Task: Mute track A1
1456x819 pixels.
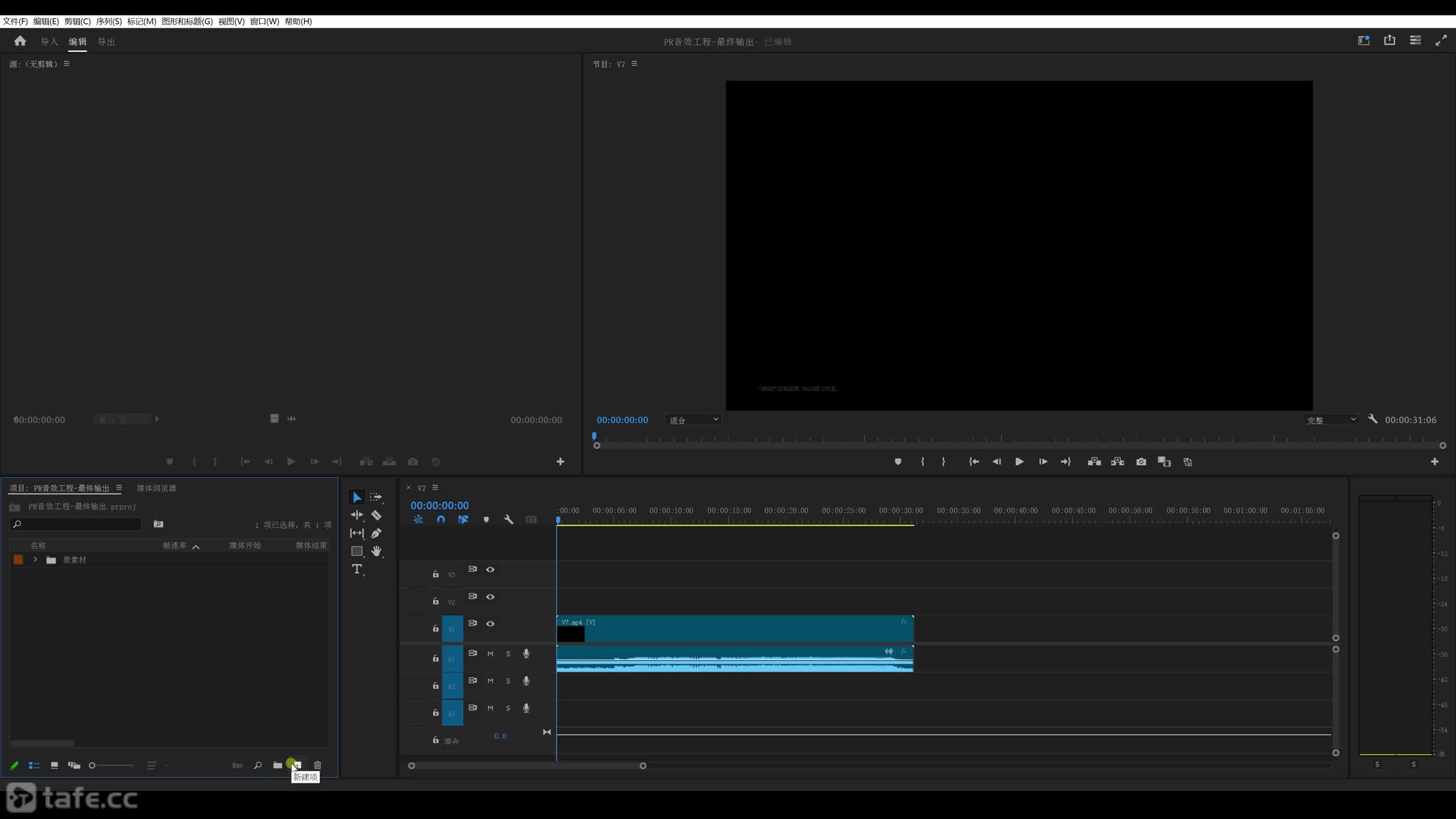Action: [x=490, y=654]
